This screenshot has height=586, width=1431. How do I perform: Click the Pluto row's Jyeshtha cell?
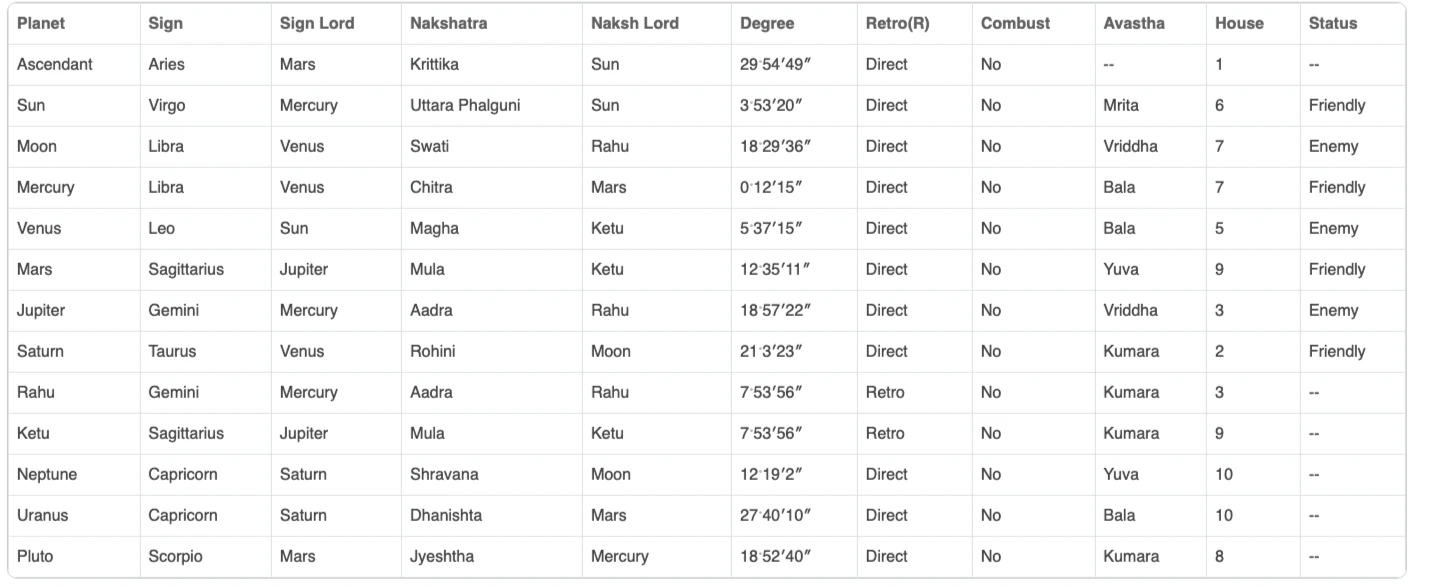442,556
